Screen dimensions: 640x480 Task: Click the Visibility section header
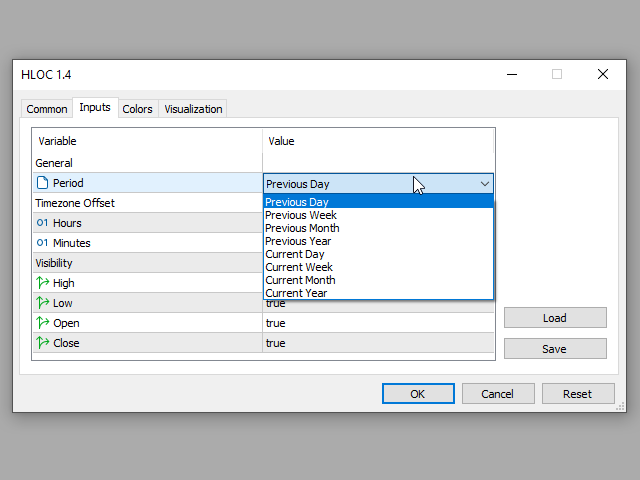click(x=54, y=263)
